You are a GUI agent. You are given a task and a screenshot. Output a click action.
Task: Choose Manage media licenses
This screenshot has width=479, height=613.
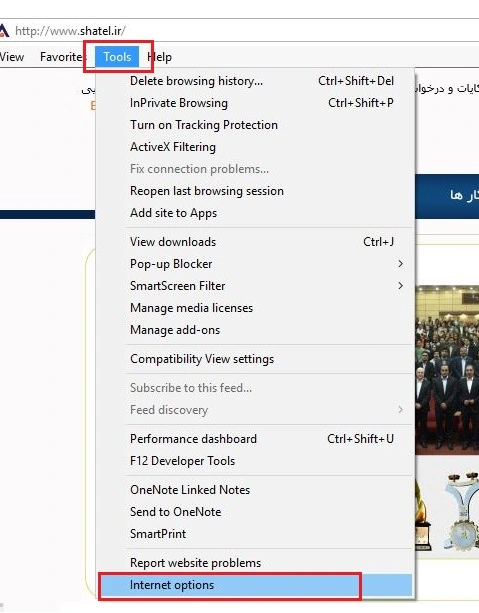pos(255,308)
